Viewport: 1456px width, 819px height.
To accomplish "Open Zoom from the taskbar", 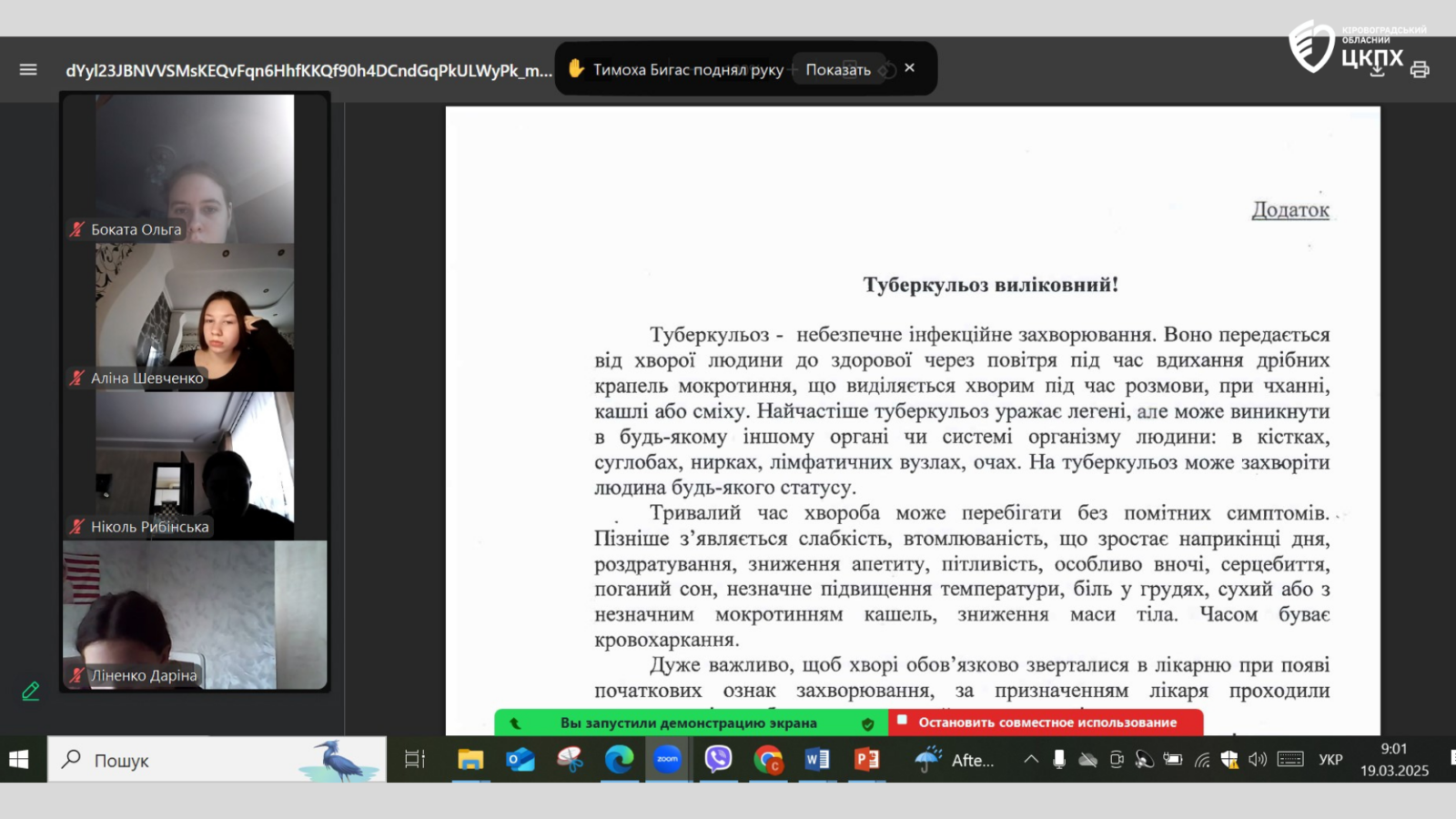I will pyautogui.click(x=668, y=759).
